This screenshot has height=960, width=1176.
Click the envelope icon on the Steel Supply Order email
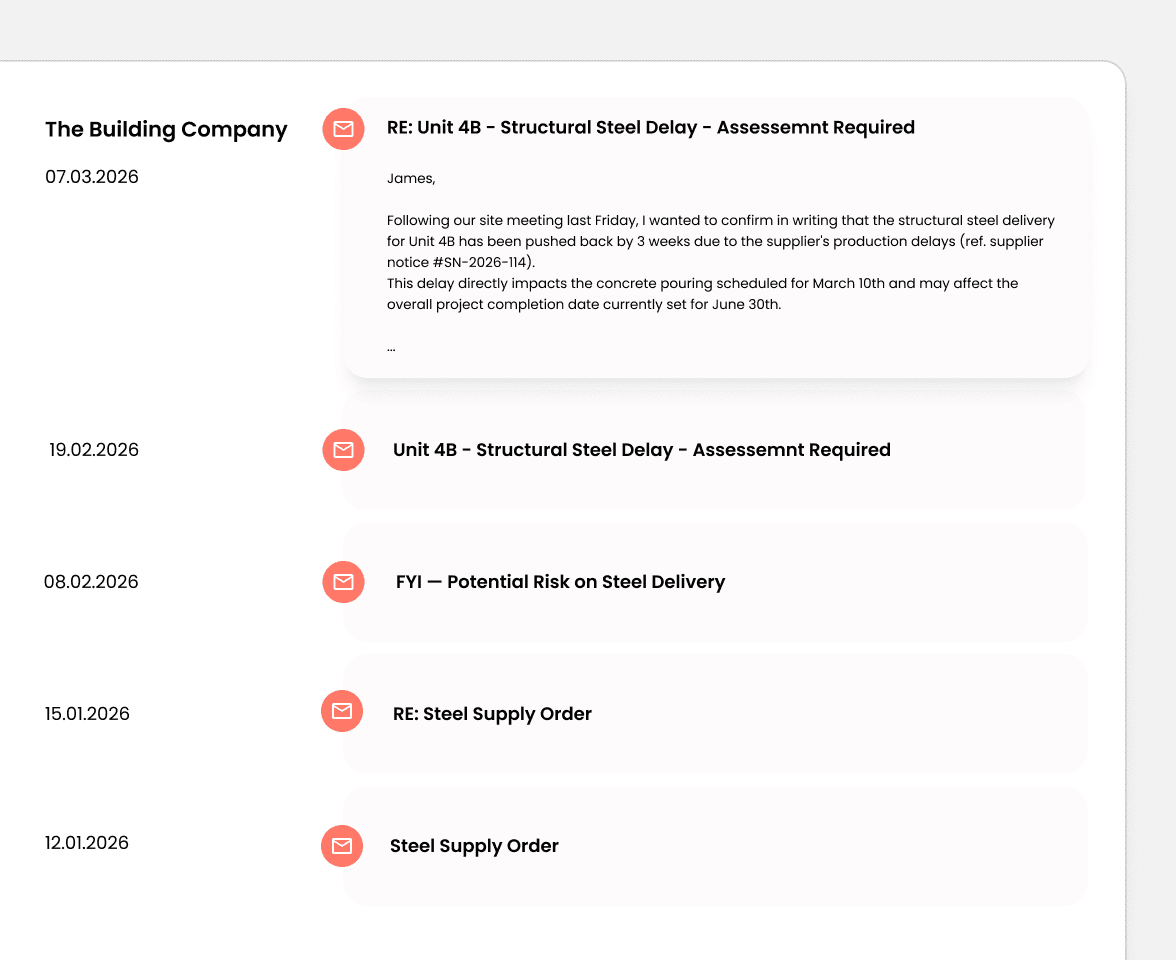click(341, 846)
